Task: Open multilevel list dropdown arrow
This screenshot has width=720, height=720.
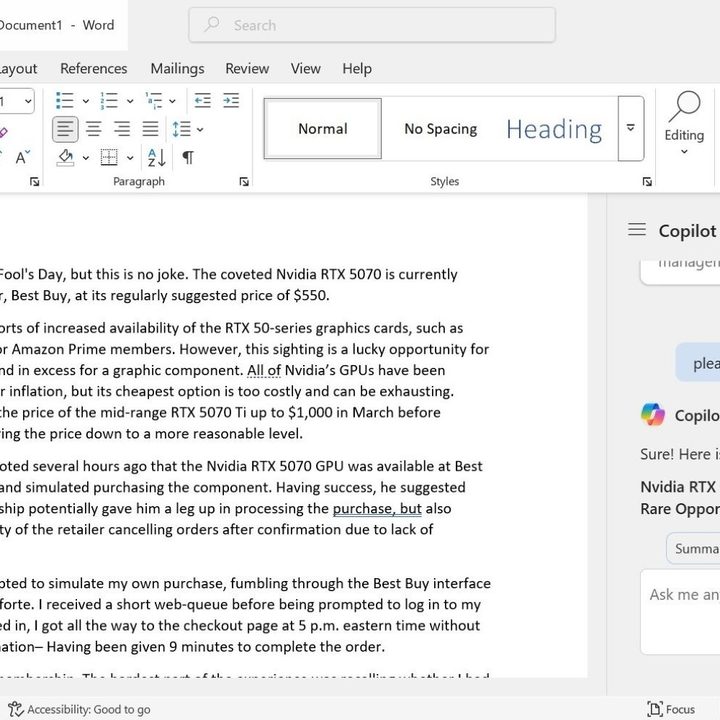Action: (x=172, y=101)
